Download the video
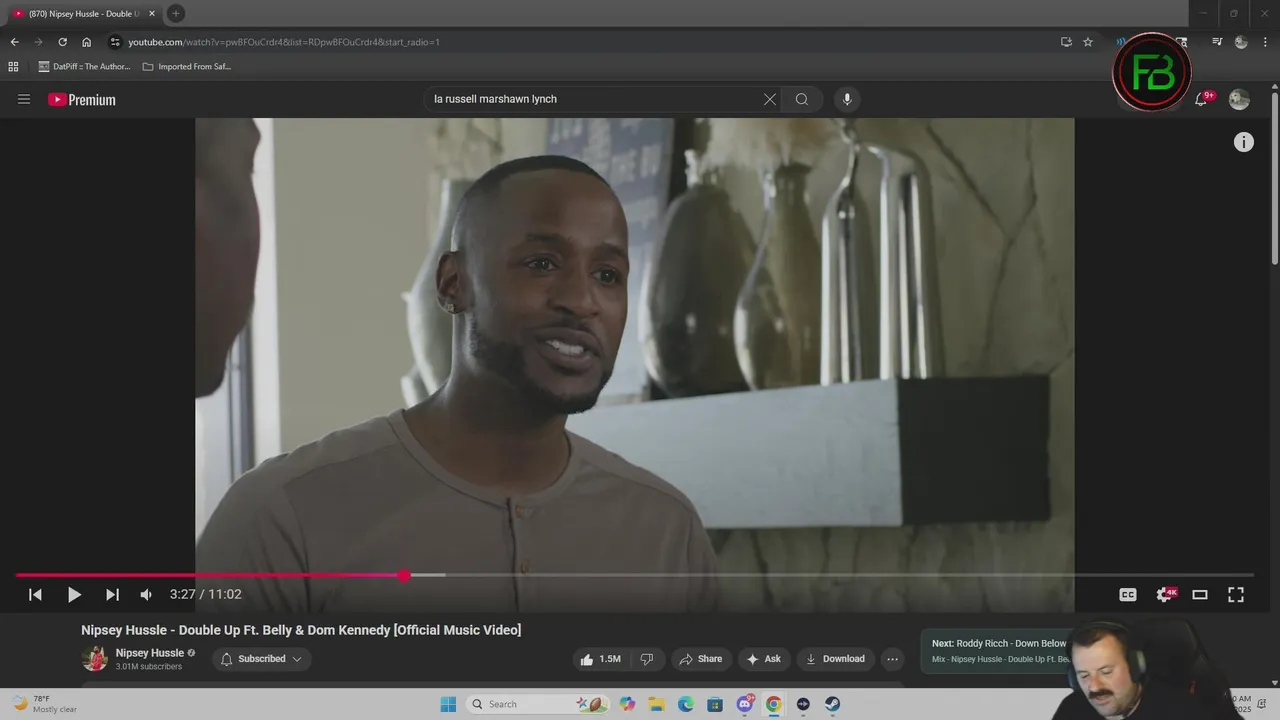This screenshot has width=1280, height=720. [835, 659]
